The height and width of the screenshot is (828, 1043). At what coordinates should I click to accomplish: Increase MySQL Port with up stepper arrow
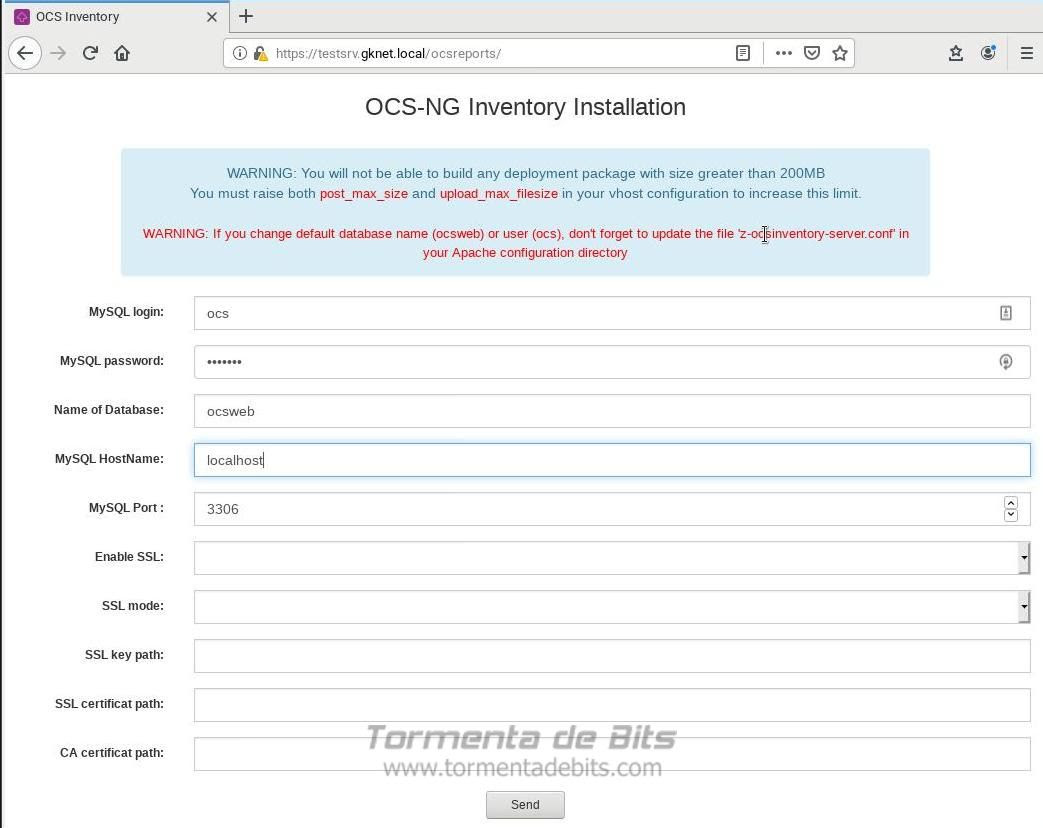point(1011,503)
